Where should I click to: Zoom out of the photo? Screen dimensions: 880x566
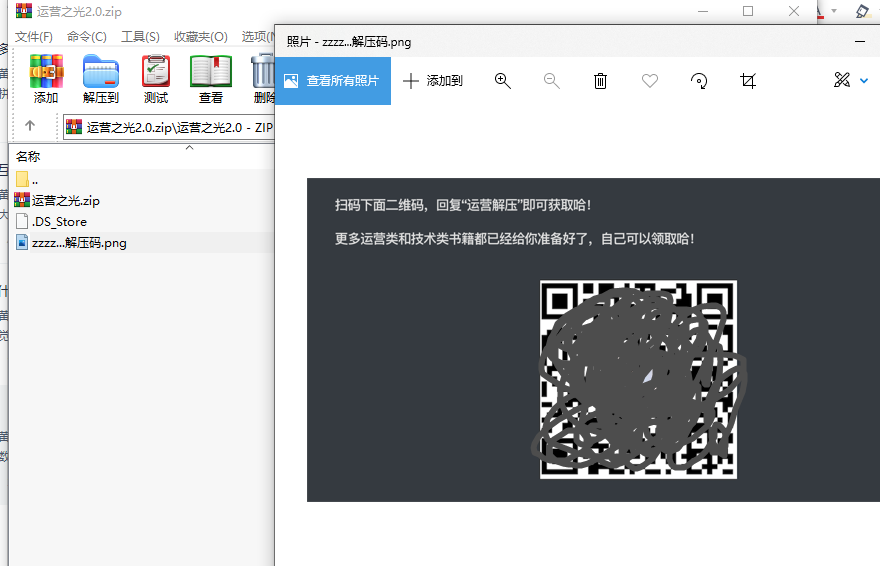click(x=551, y=81)
